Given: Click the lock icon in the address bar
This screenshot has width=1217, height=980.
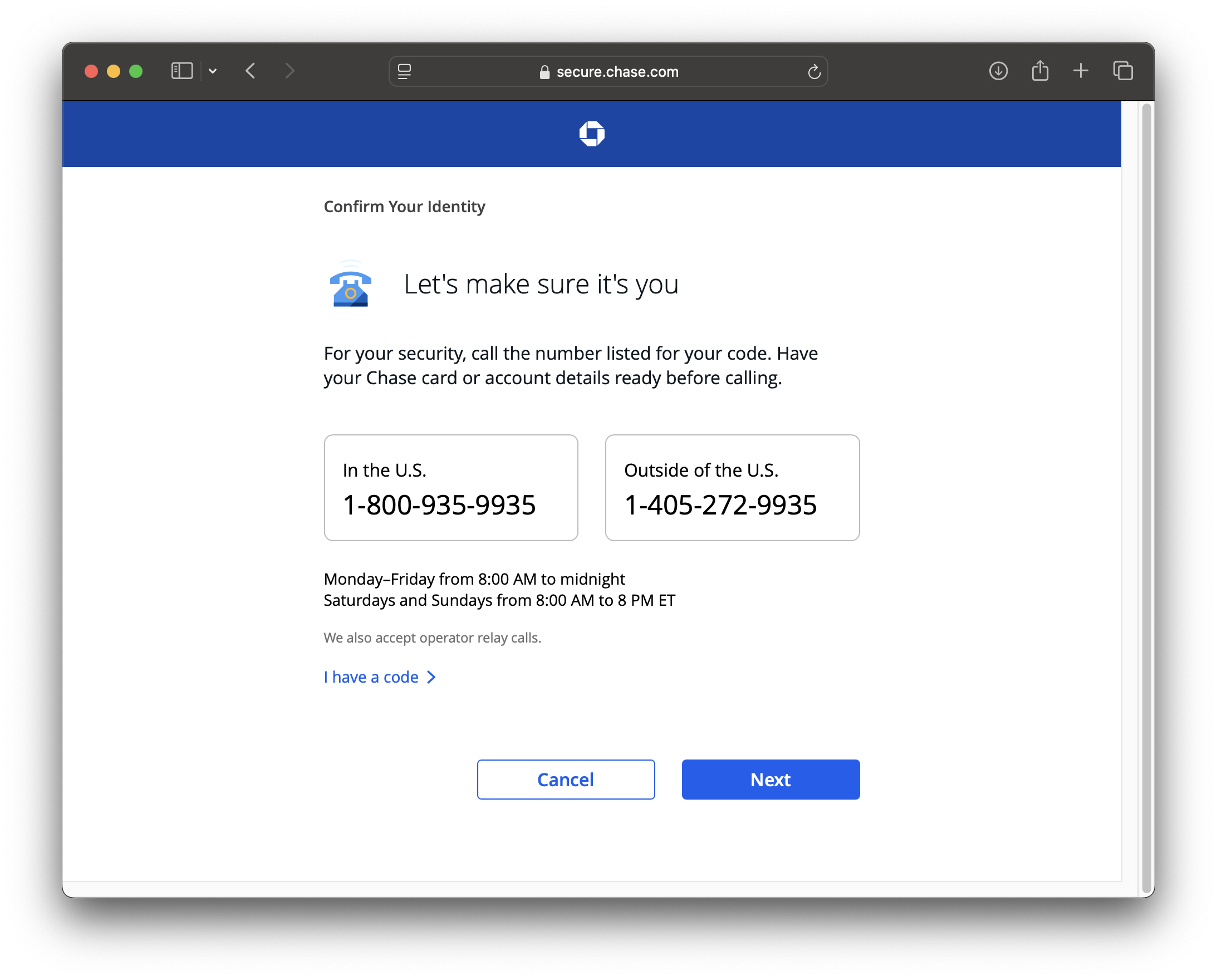Looking at the screenshot, I should (x=544, y=72).
